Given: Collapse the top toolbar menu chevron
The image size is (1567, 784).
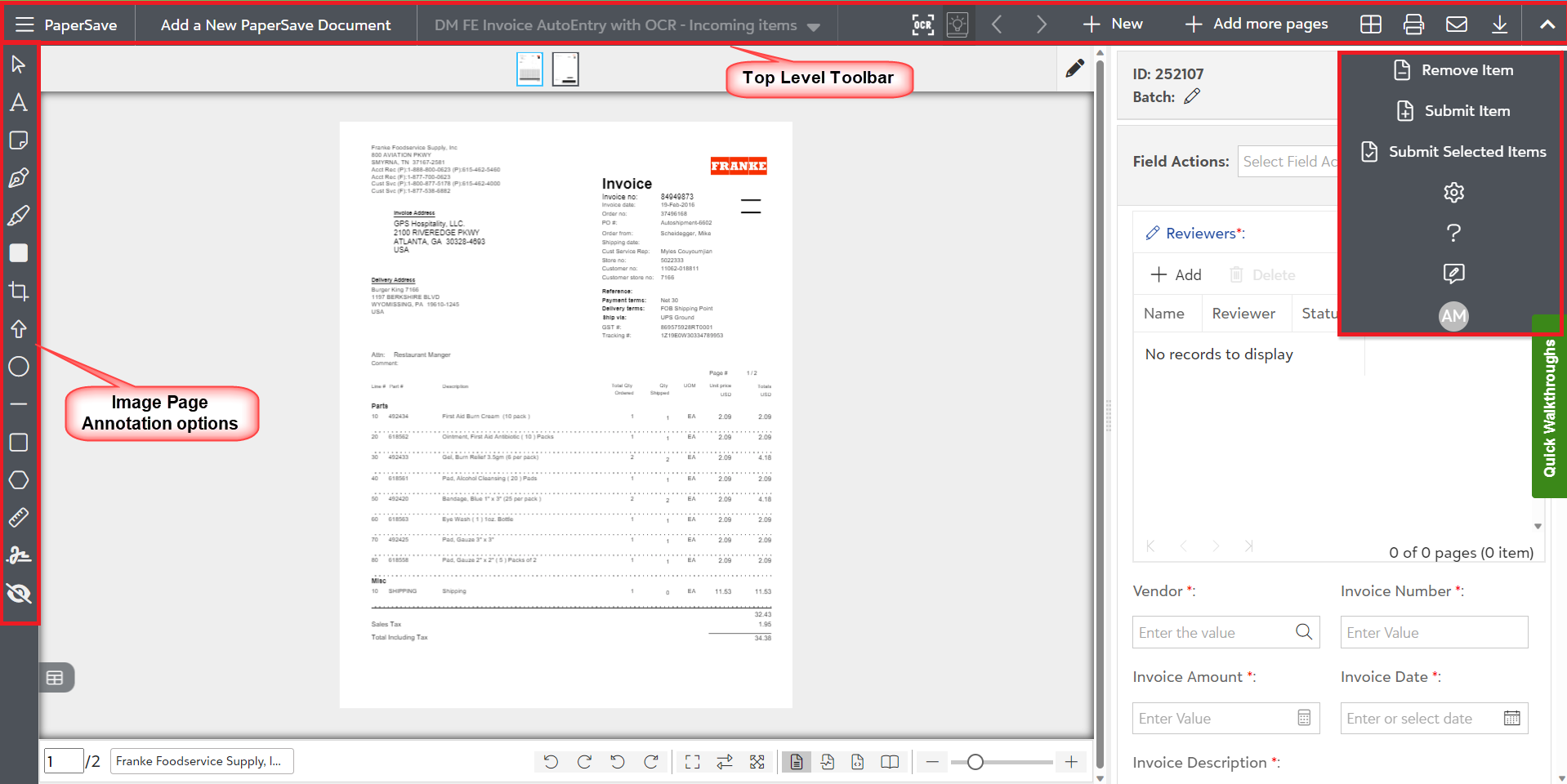Looking at the screenshot, I should click(1547, 24).
